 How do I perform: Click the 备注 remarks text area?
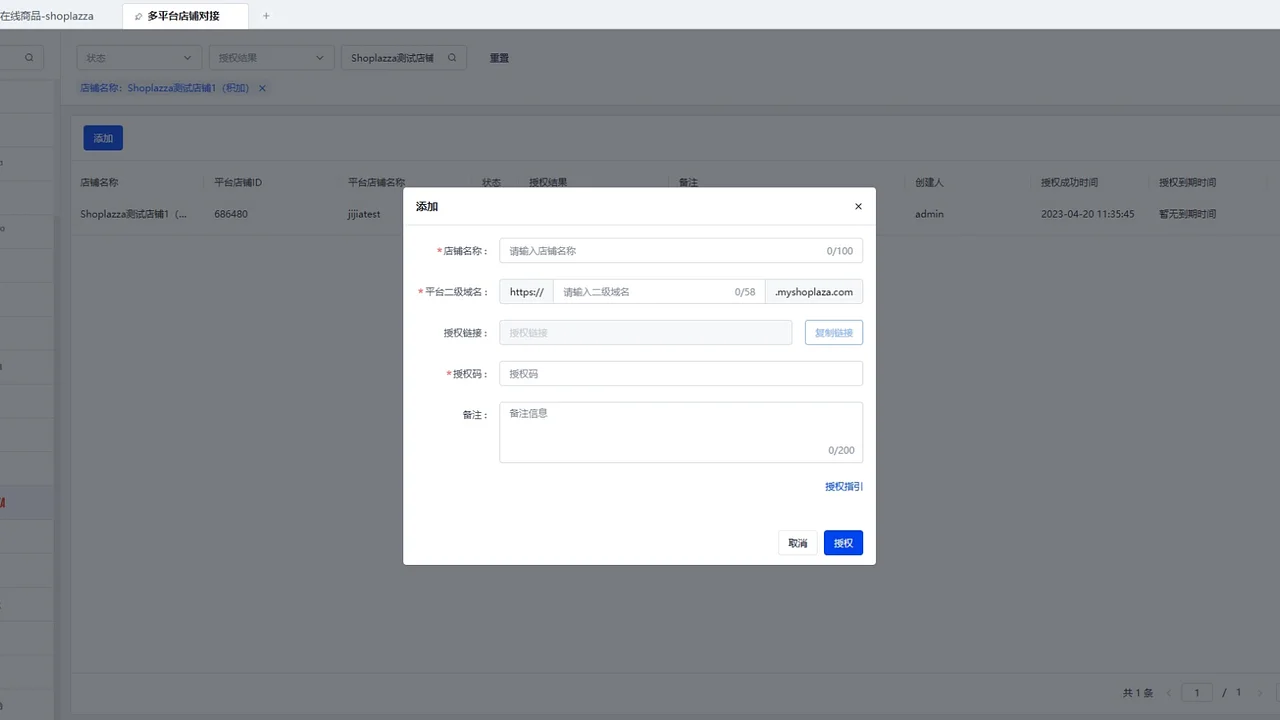680,431
